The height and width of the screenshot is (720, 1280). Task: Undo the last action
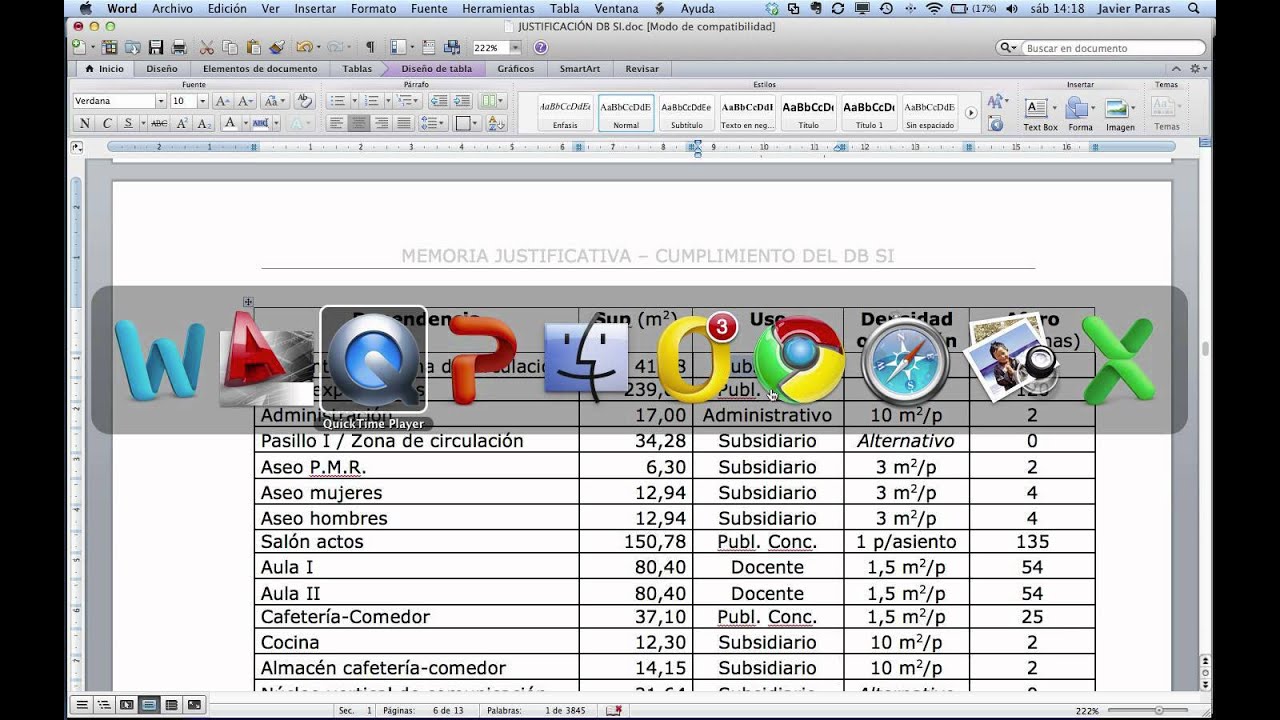pos(303,47)
